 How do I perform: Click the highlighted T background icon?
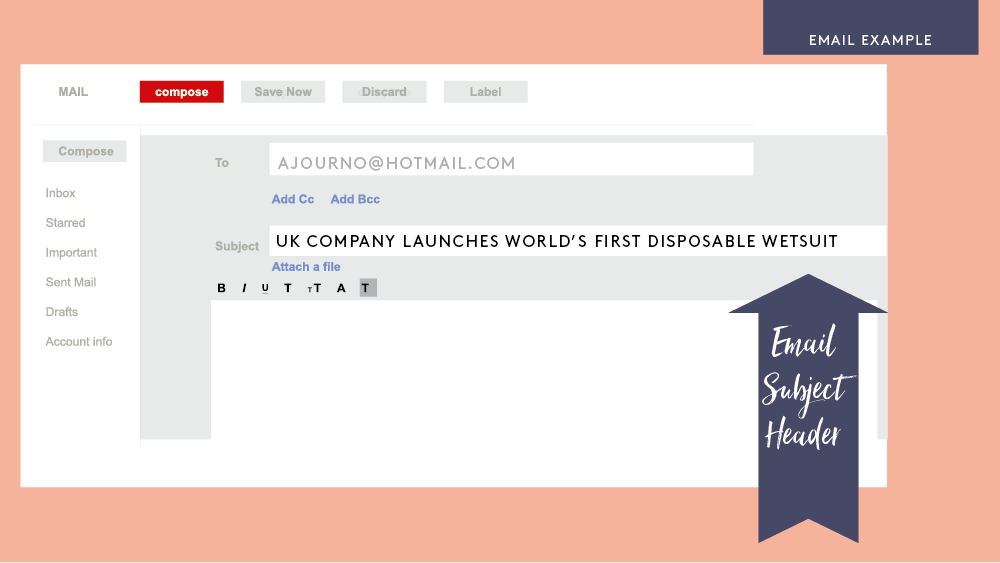(x=368, y=288)
